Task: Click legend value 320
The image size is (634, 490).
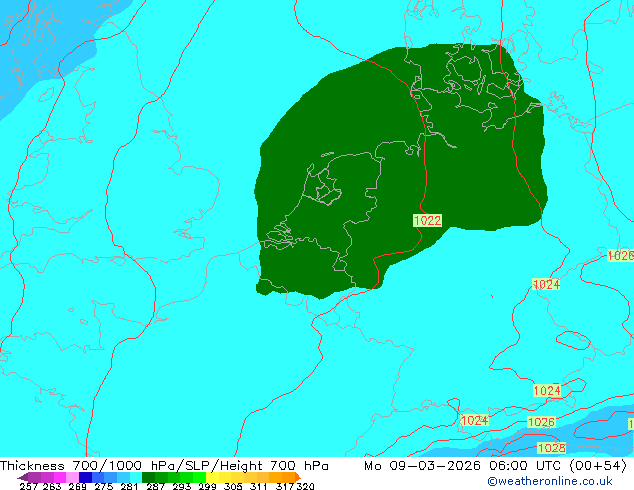Action: click(305, 486)
